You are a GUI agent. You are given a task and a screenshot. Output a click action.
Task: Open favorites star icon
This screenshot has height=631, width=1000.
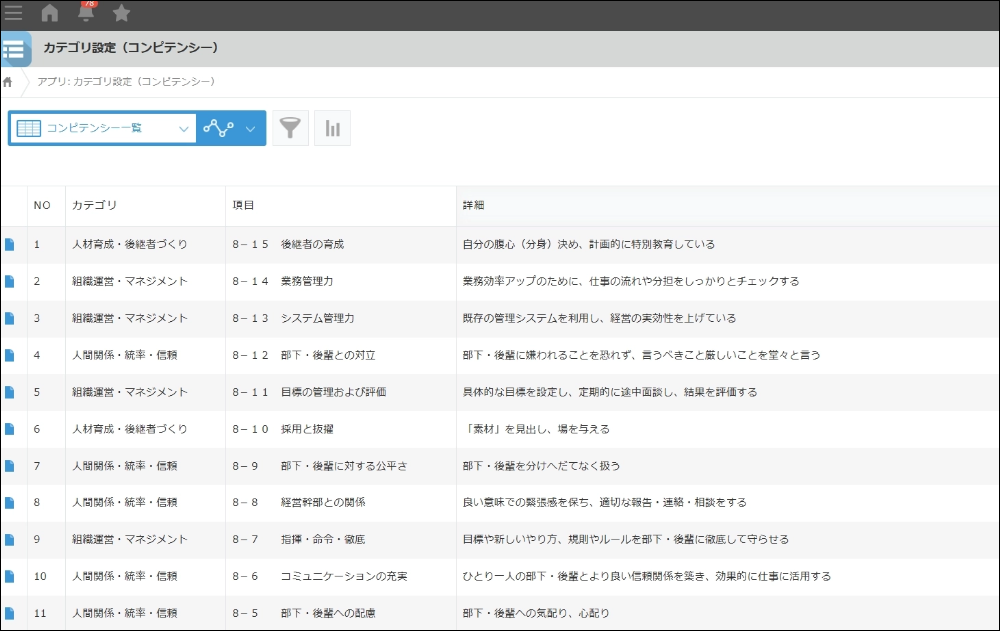[x=121, y=13]
